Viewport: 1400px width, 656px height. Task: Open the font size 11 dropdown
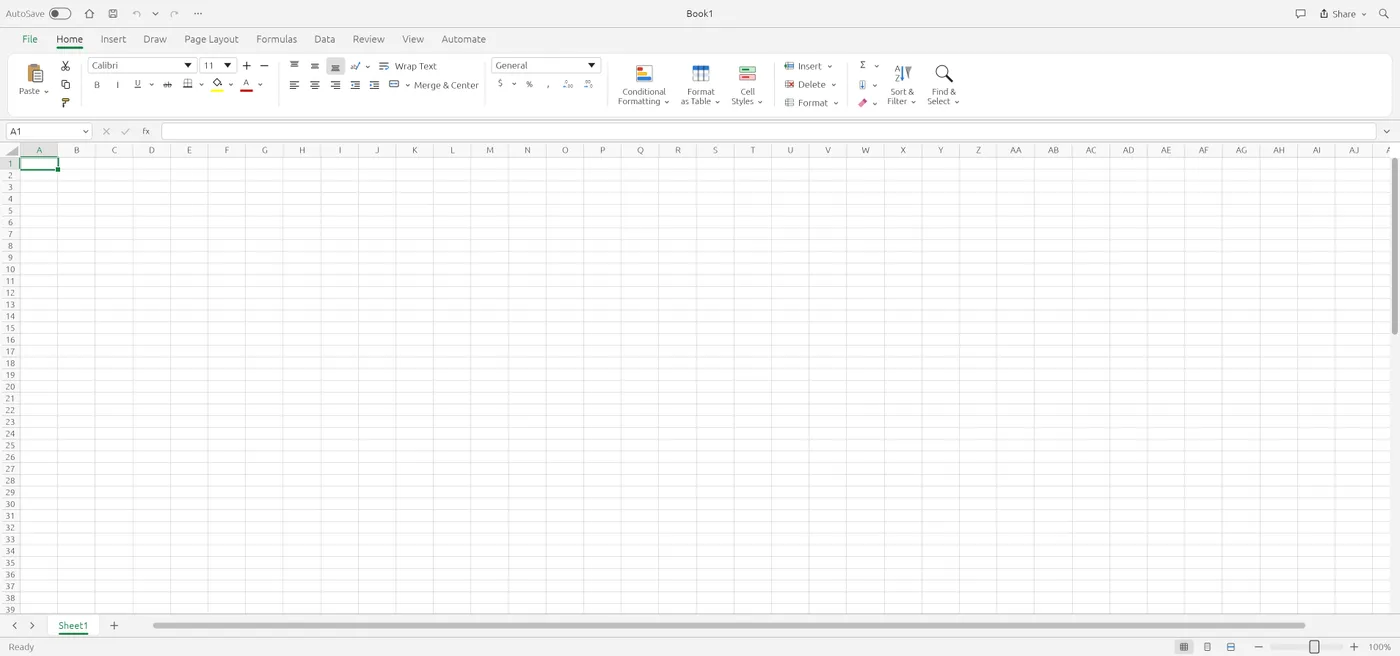coord(228,66)
